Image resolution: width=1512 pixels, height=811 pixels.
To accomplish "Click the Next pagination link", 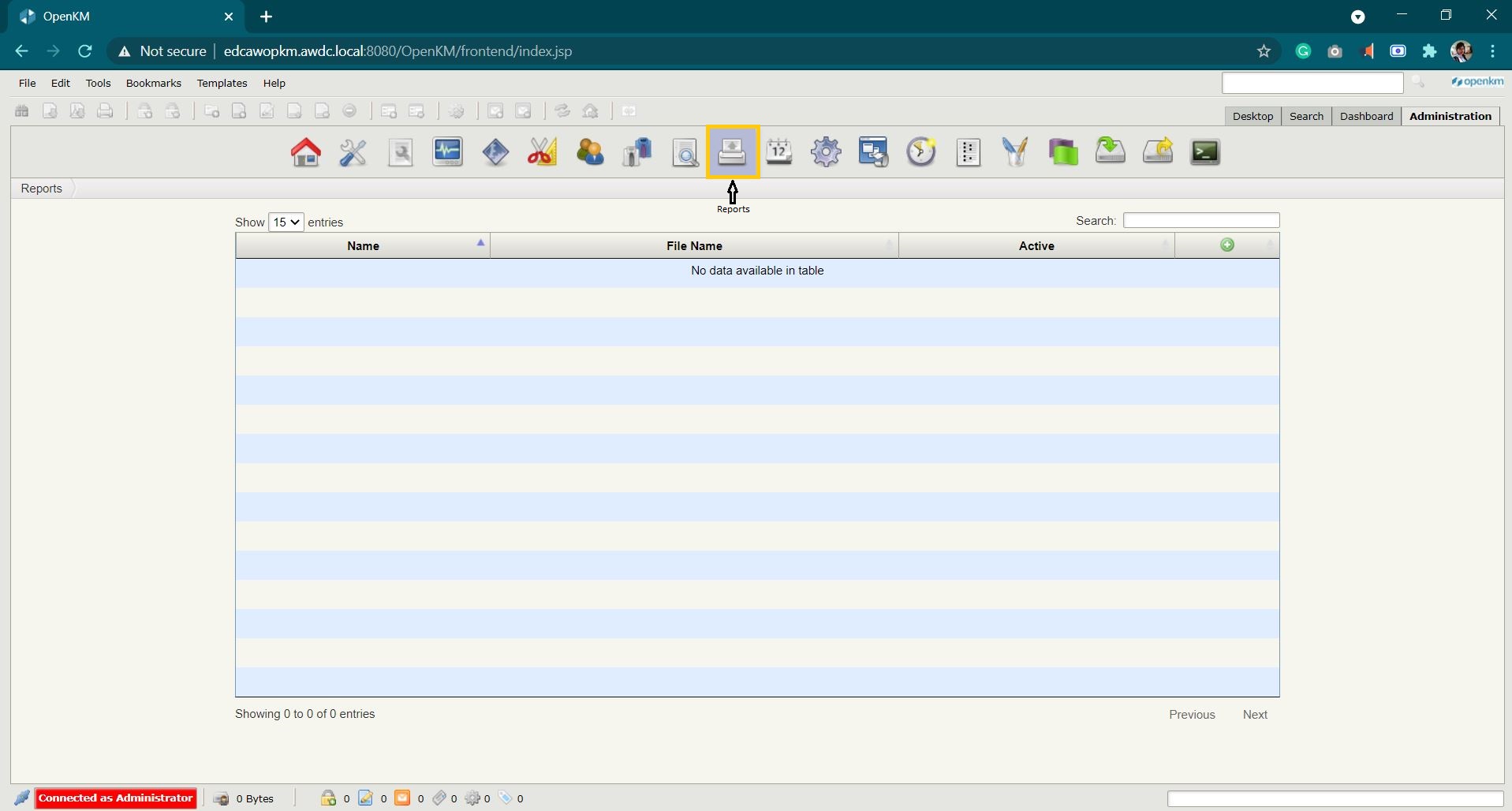I will point(1255,715).
